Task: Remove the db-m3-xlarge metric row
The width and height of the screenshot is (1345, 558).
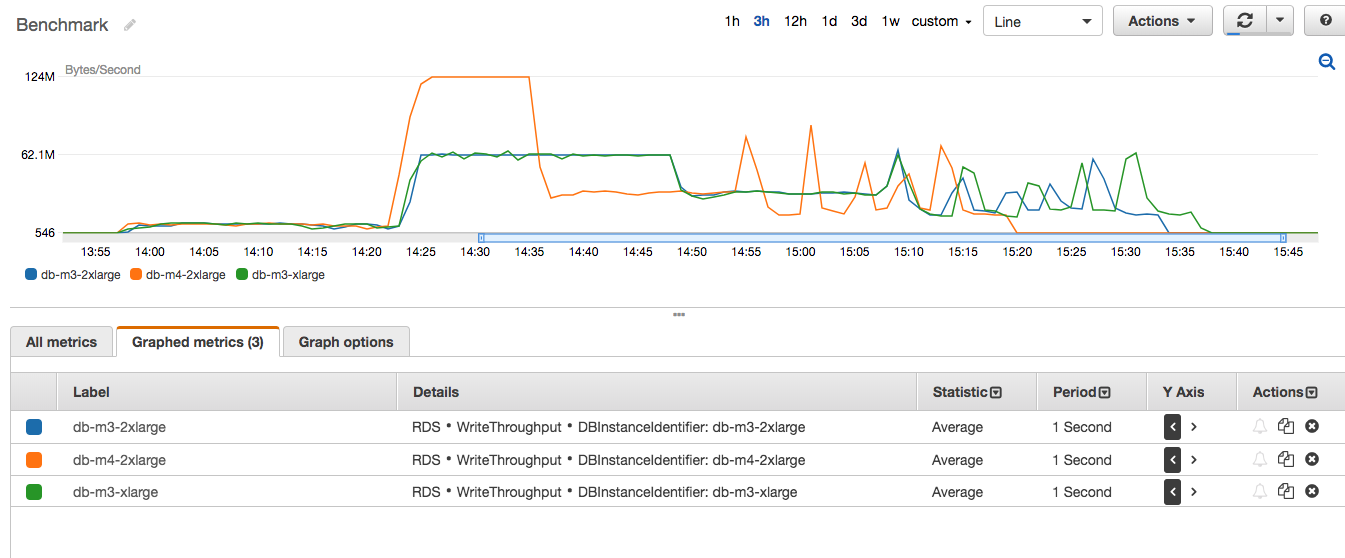Action: click(x=1312, y=492)
